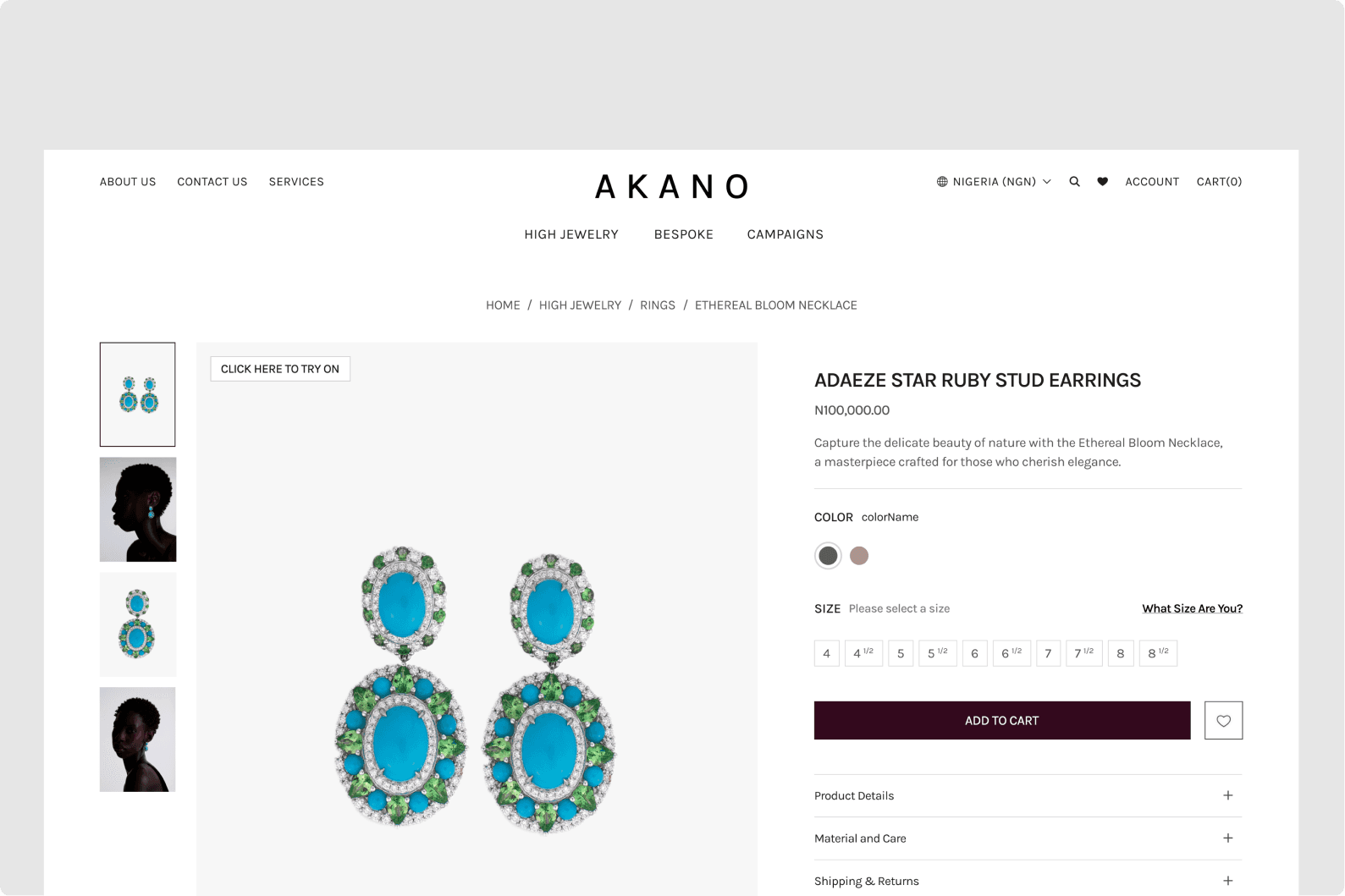Expand Product Details with plus icon
The width and height of the screenshot is (1345, 896).
point(1227,795)
